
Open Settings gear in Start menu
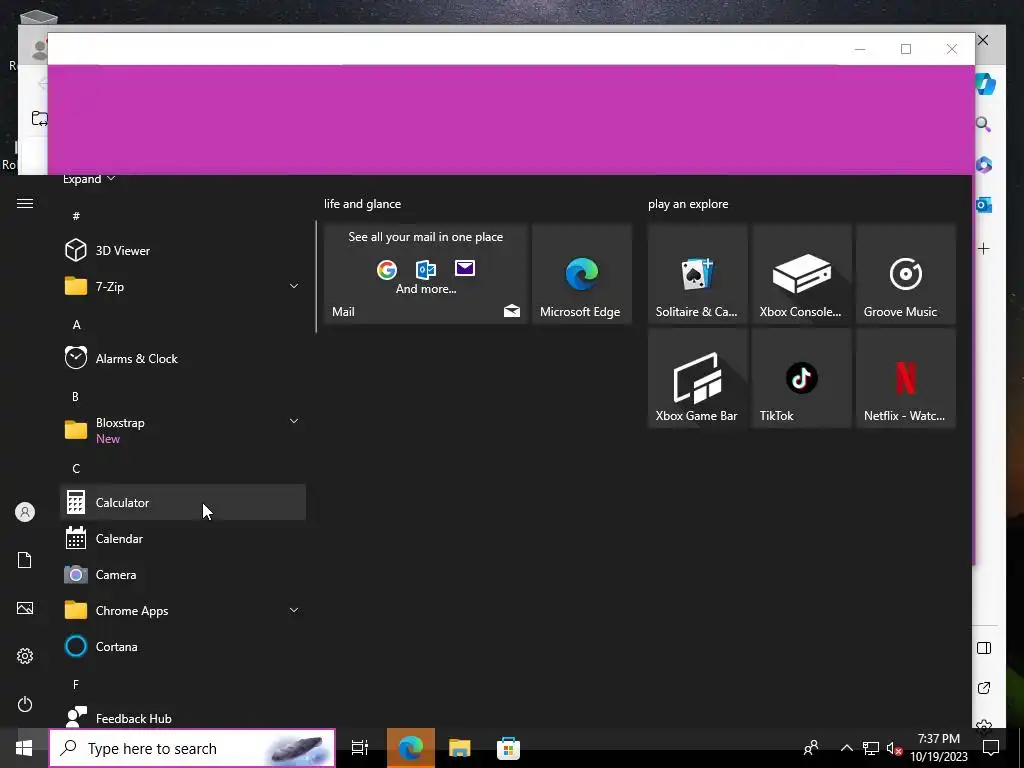point(25,656)
